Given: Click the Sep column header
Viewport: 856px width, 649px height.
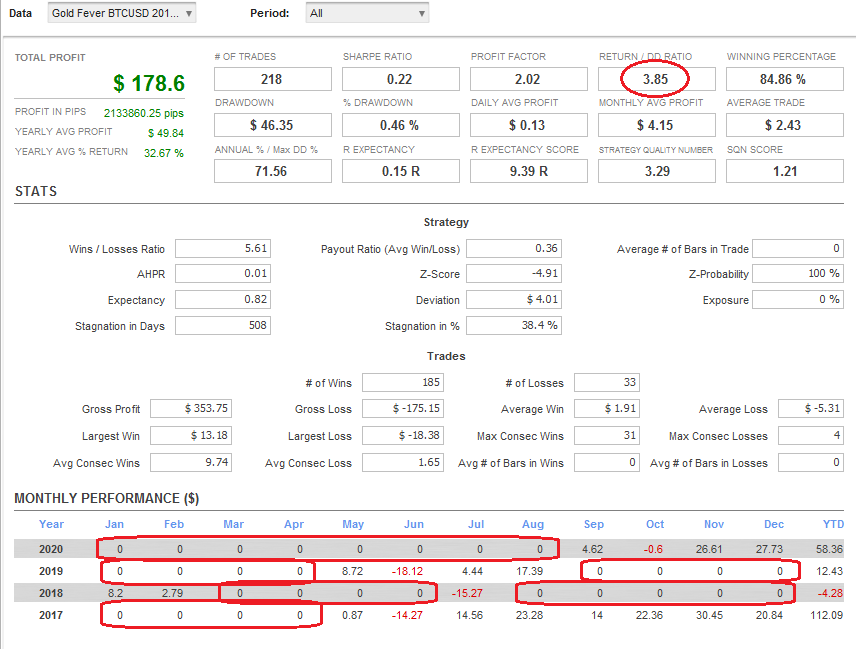Looking at the screenshot, I should 593,524.
